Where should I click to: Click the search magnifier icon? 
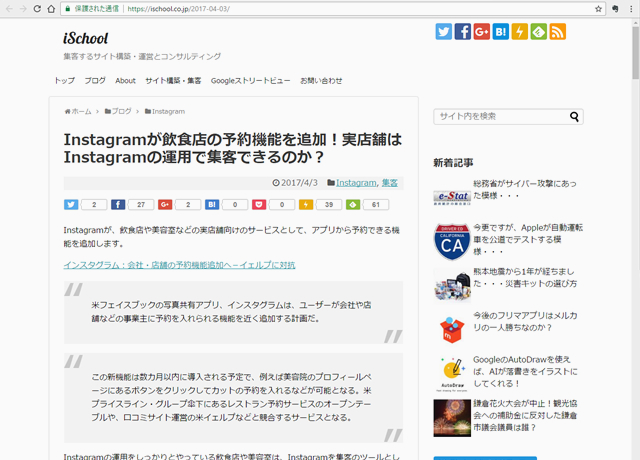[575, 116]
